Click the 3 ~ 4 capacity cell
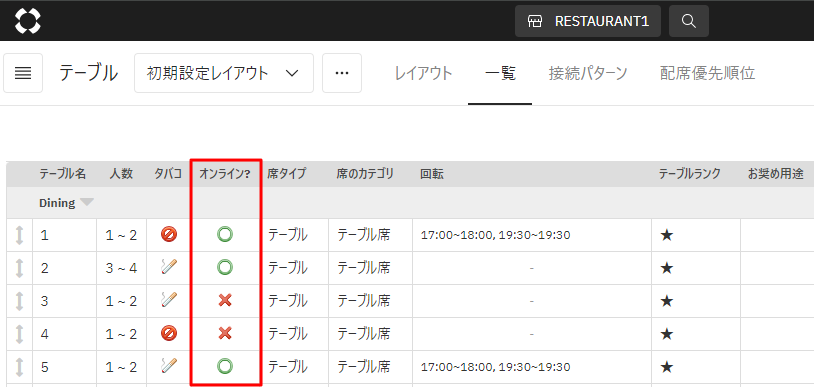 [x=121, y=268]
